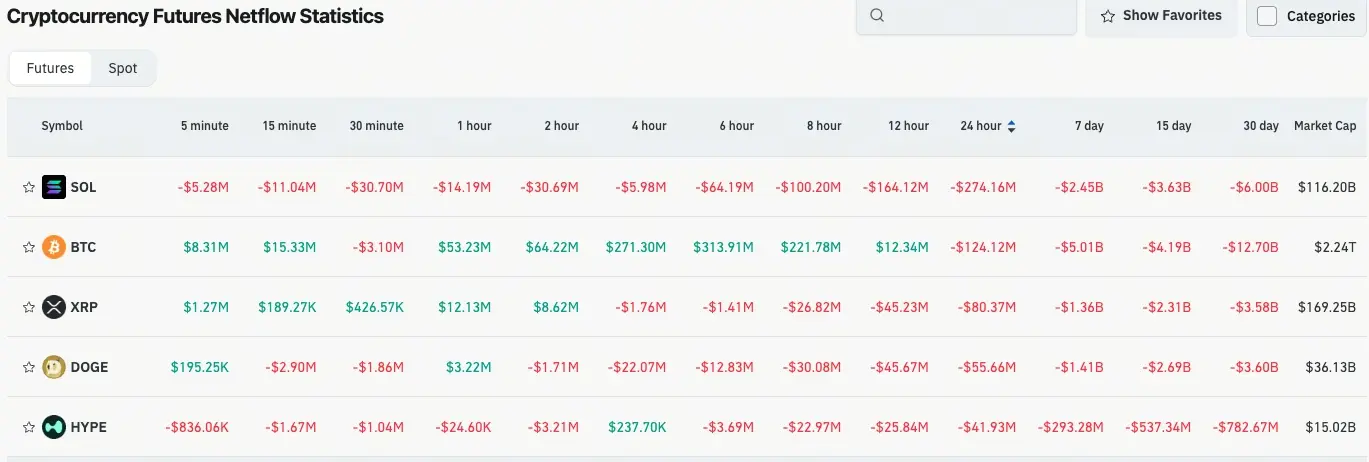The width and height of the screenshot is (1369, 462).
Task: Switch to the Spot tab
Action: tap(123, 68)
